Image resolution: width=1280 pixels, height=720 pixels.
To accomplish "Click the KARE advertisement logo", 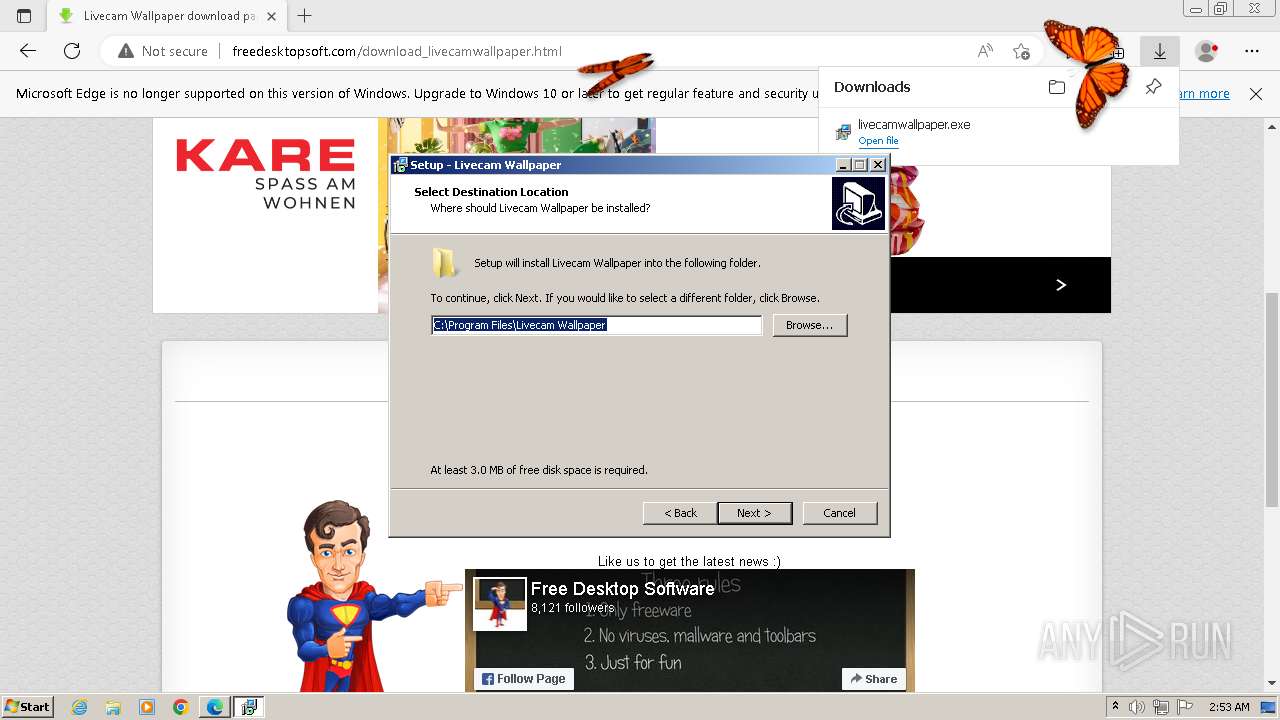I will (266, 172).
